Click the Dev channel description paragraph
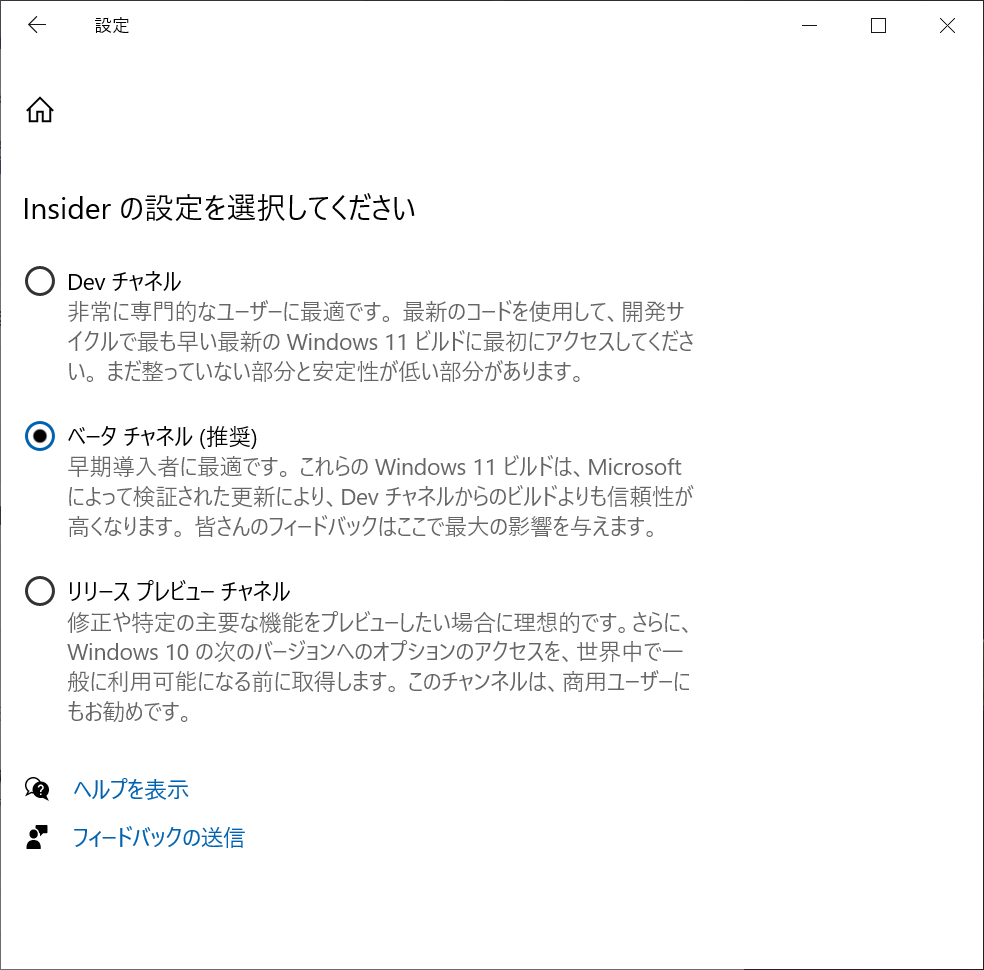 [381, 341]
